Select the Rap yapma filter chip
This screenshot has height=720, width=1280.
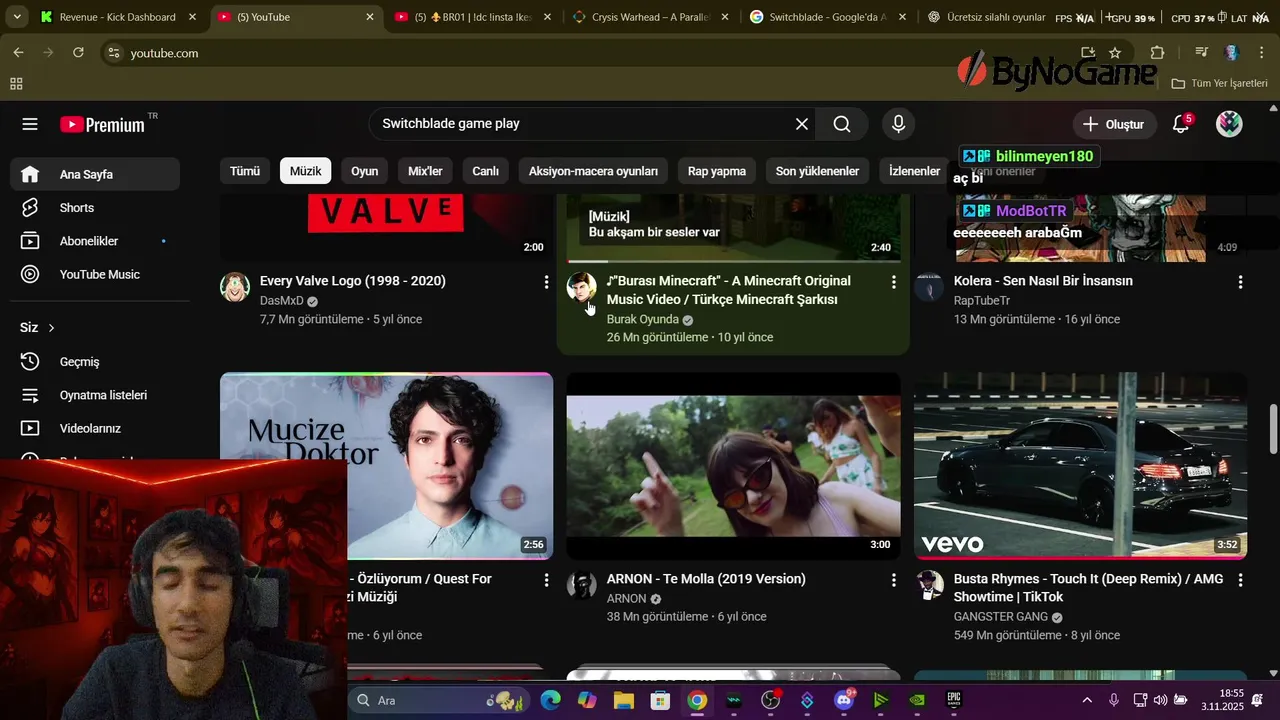[717, 171]
